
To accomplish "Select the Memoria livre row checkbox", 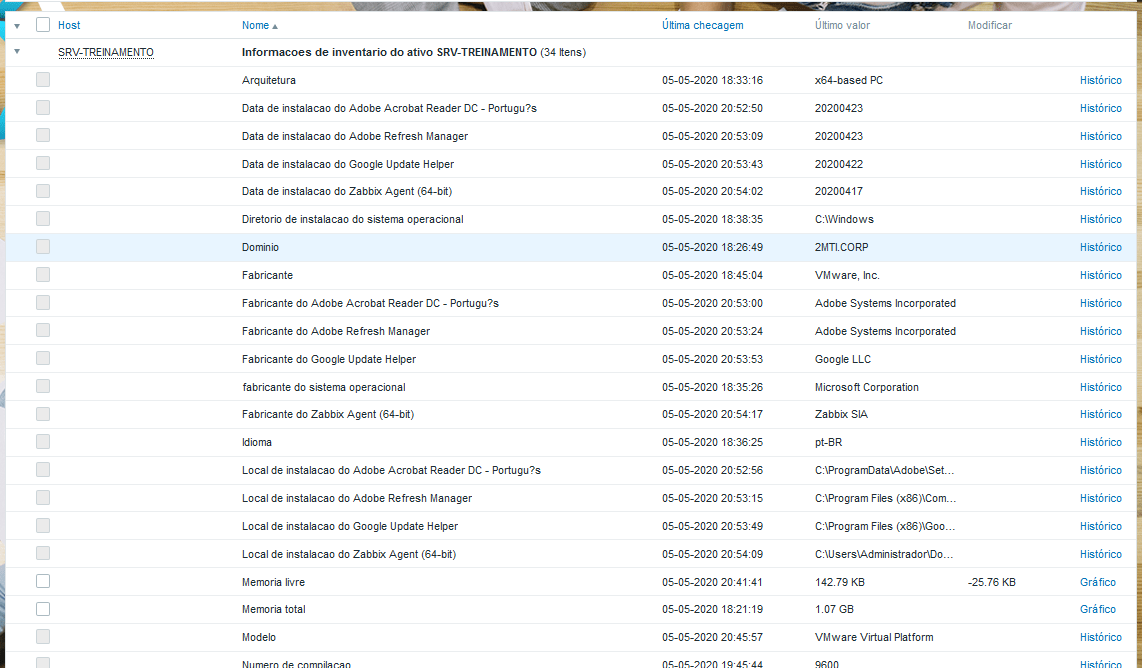I will tap(43, 581).
